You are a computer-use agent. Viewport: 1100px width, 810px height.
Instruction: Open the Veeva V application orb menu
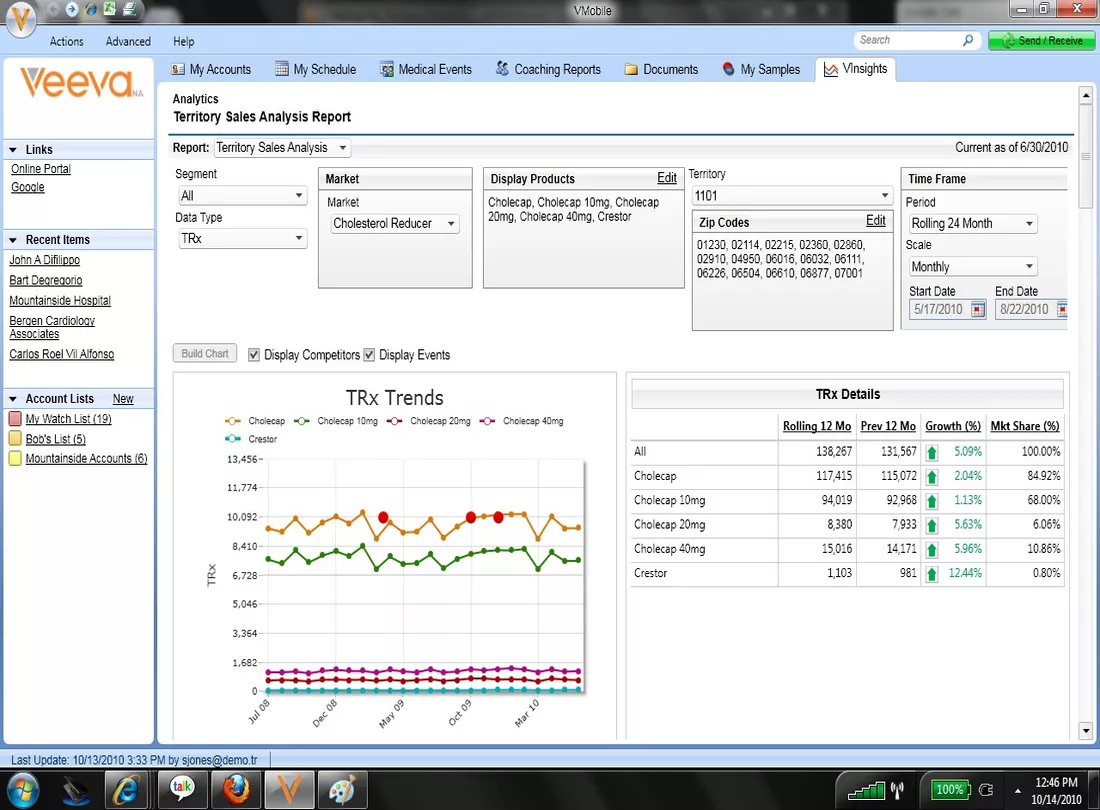pos(21,18)
